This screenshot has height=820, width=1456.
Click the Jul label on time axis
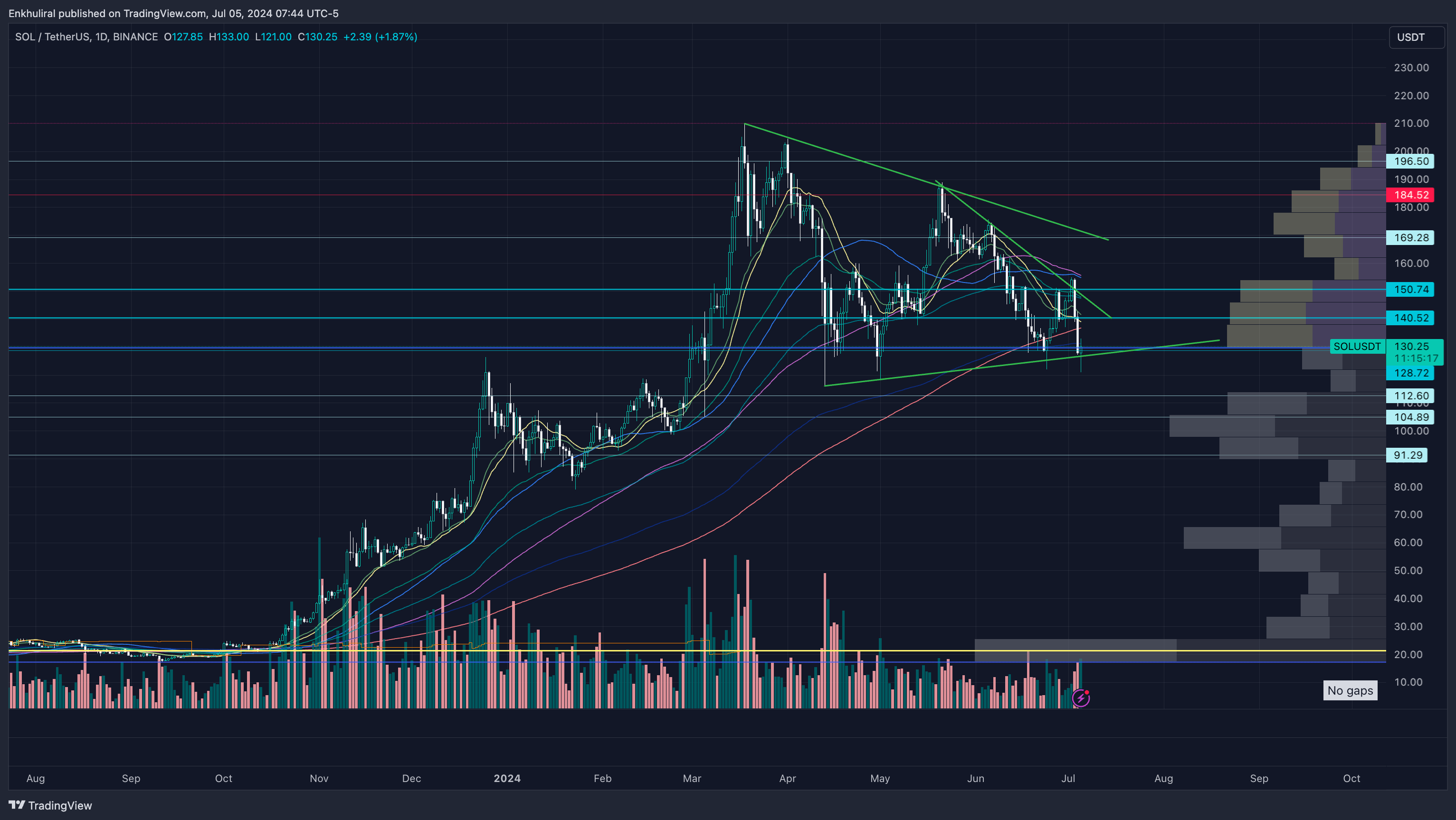click(x=1068, y=778)
